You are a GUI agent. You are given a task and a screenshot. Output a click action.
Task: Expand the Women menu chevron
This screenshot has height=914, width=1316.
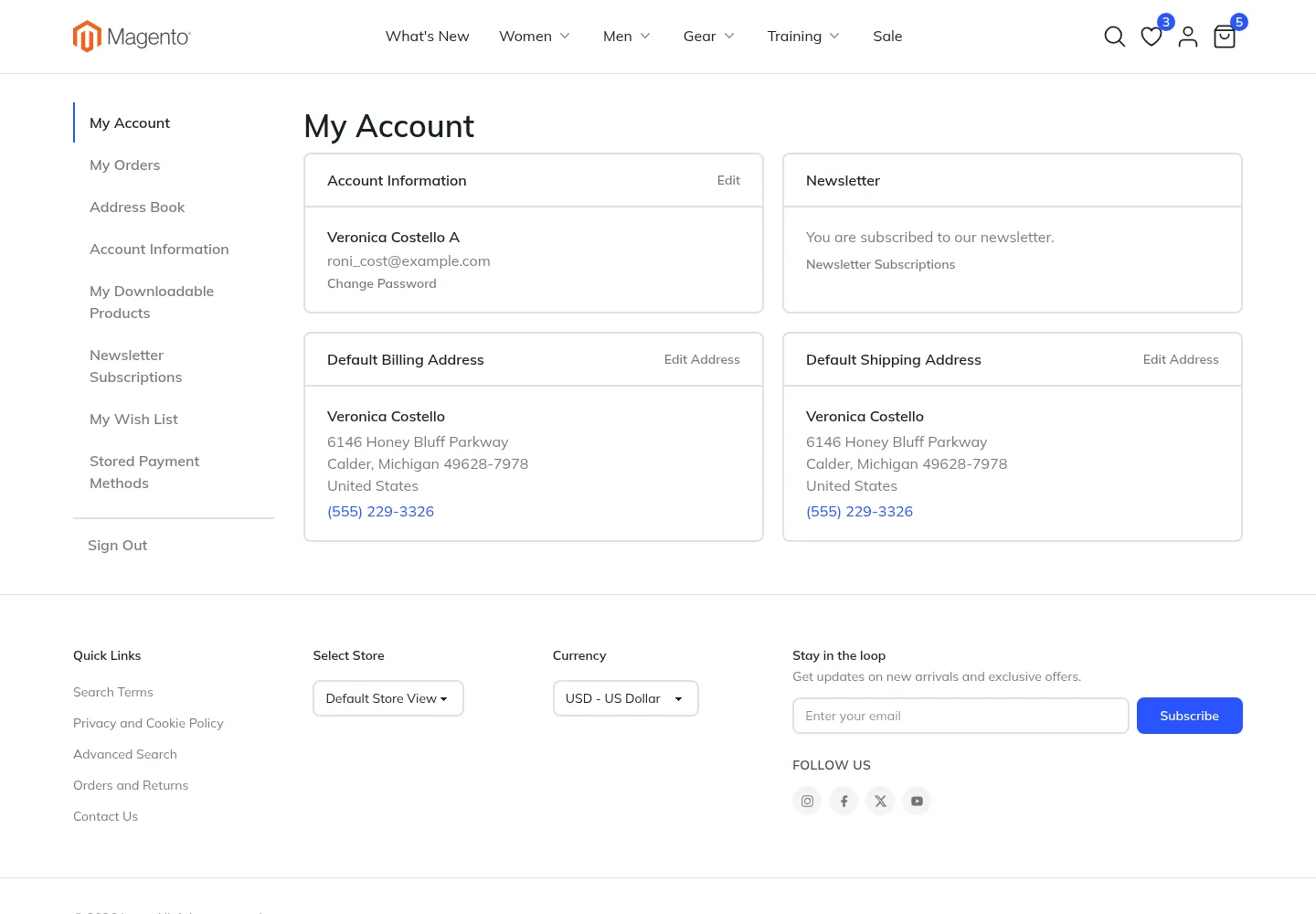coord(565,37)
